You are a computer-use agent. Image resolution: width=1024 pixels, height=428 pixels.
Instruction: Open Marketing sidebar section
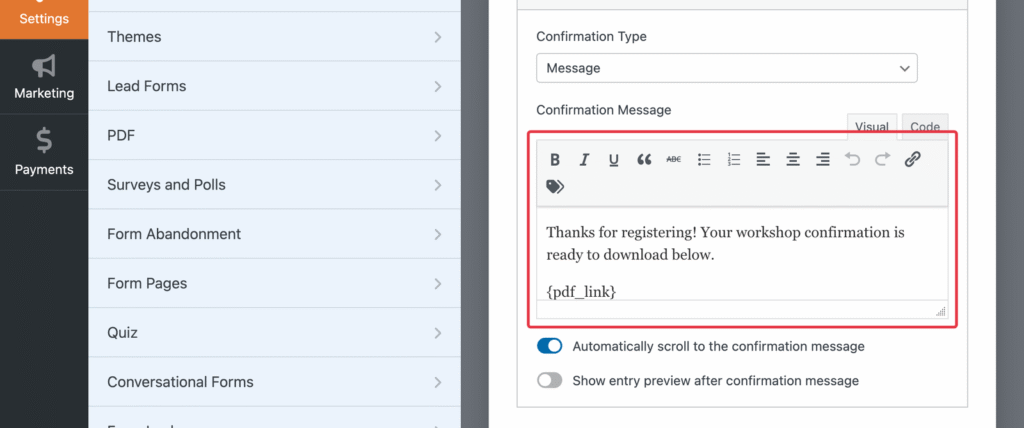44,76
